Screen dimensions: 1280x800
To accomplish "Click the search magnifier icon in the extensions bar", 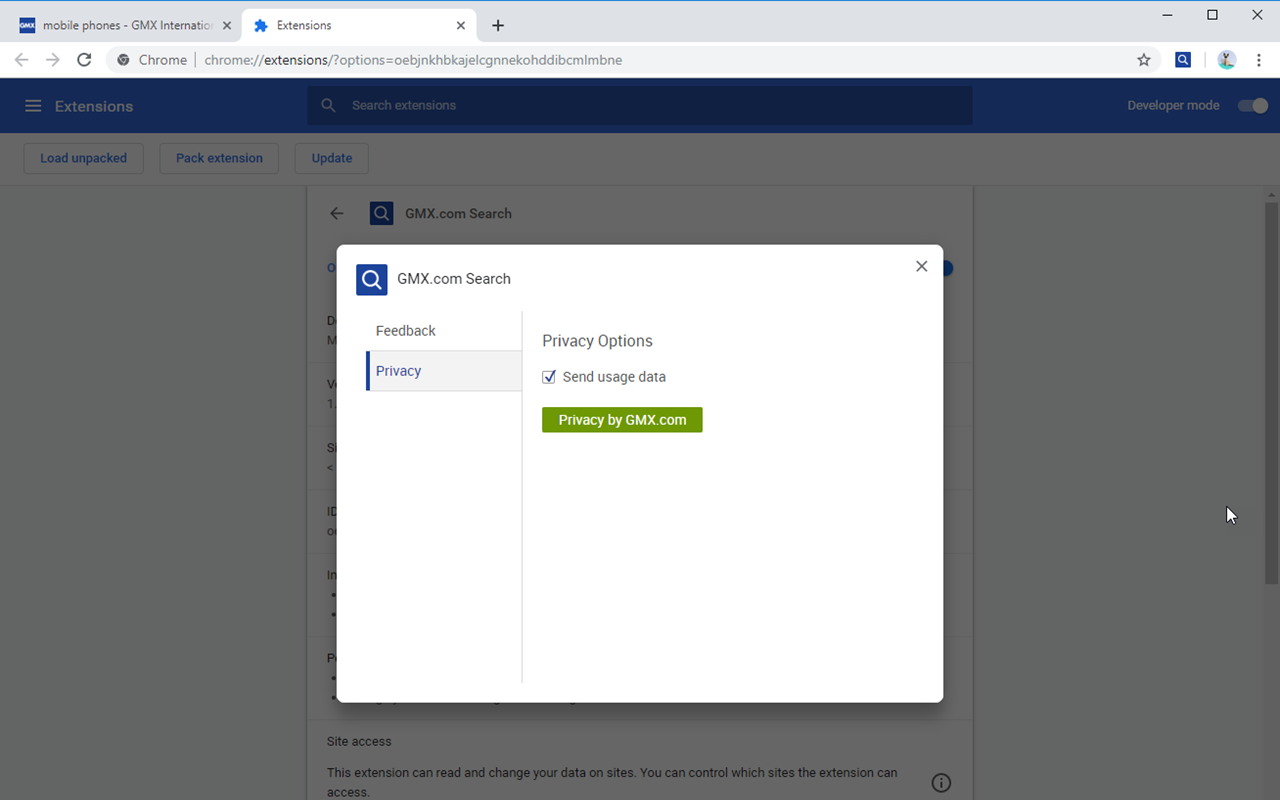I will [x=328, y=105].
